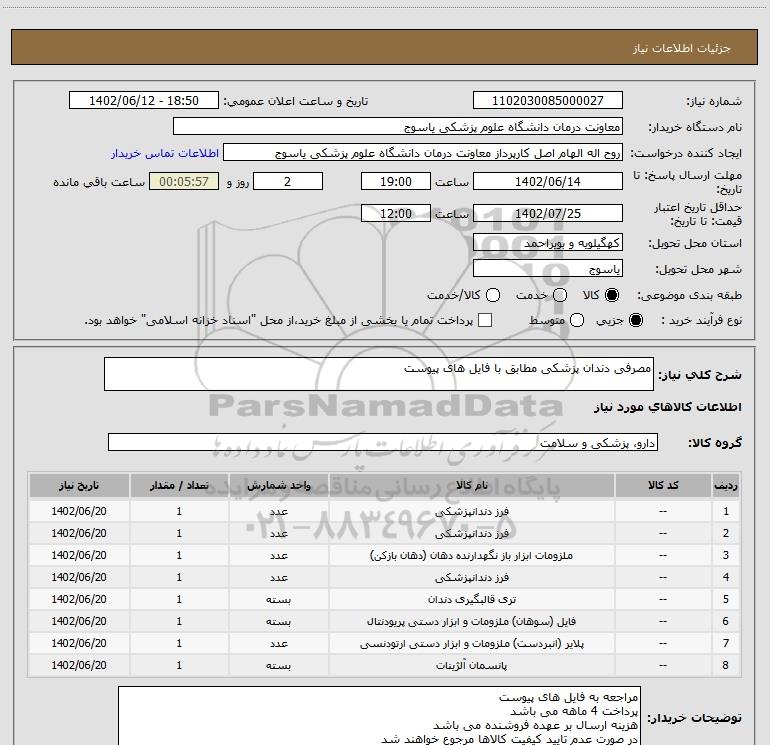Click the 00:05:57 remaining time box

pos(182,182)
